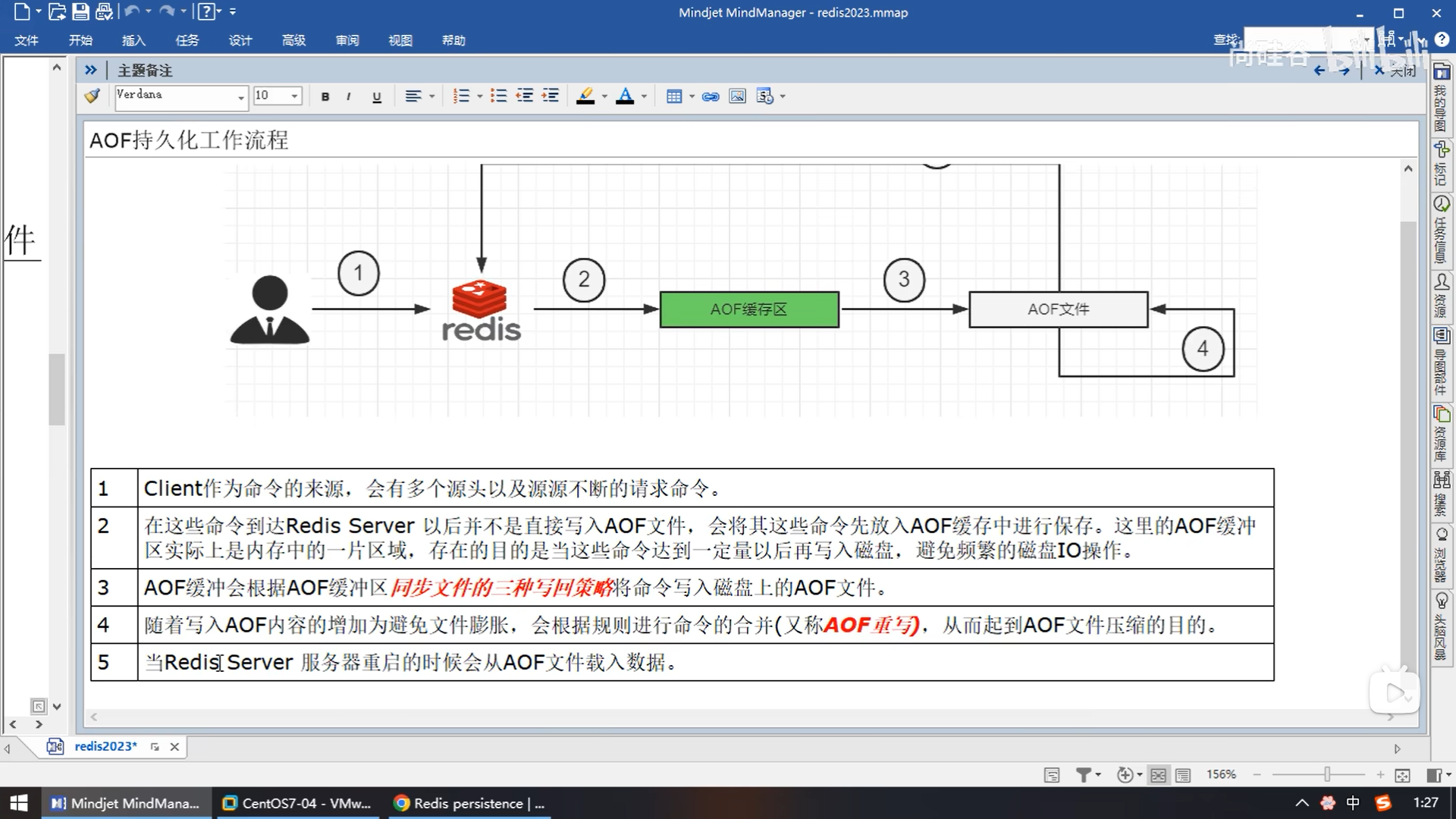Apply bulleted list formatting
1456x819 pixels.
[x=498, y=96]
